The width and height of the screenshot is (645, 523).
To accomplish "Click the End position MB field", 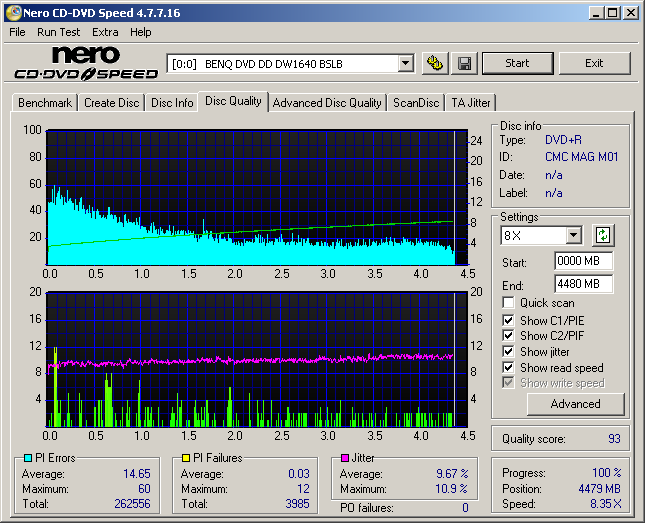I will coord(583,284).
